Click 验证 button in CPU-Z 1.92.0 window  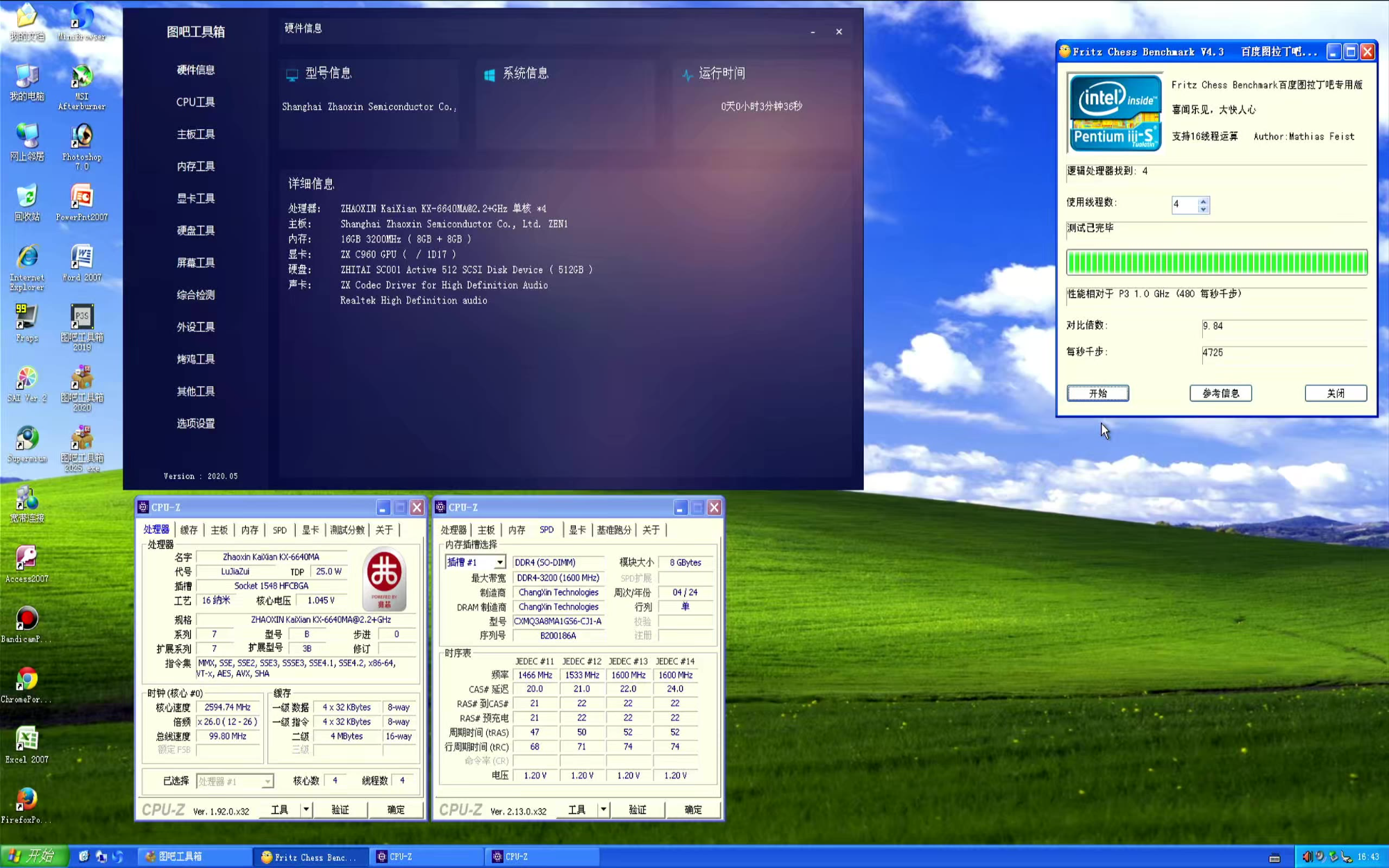(x=340, y=810)
